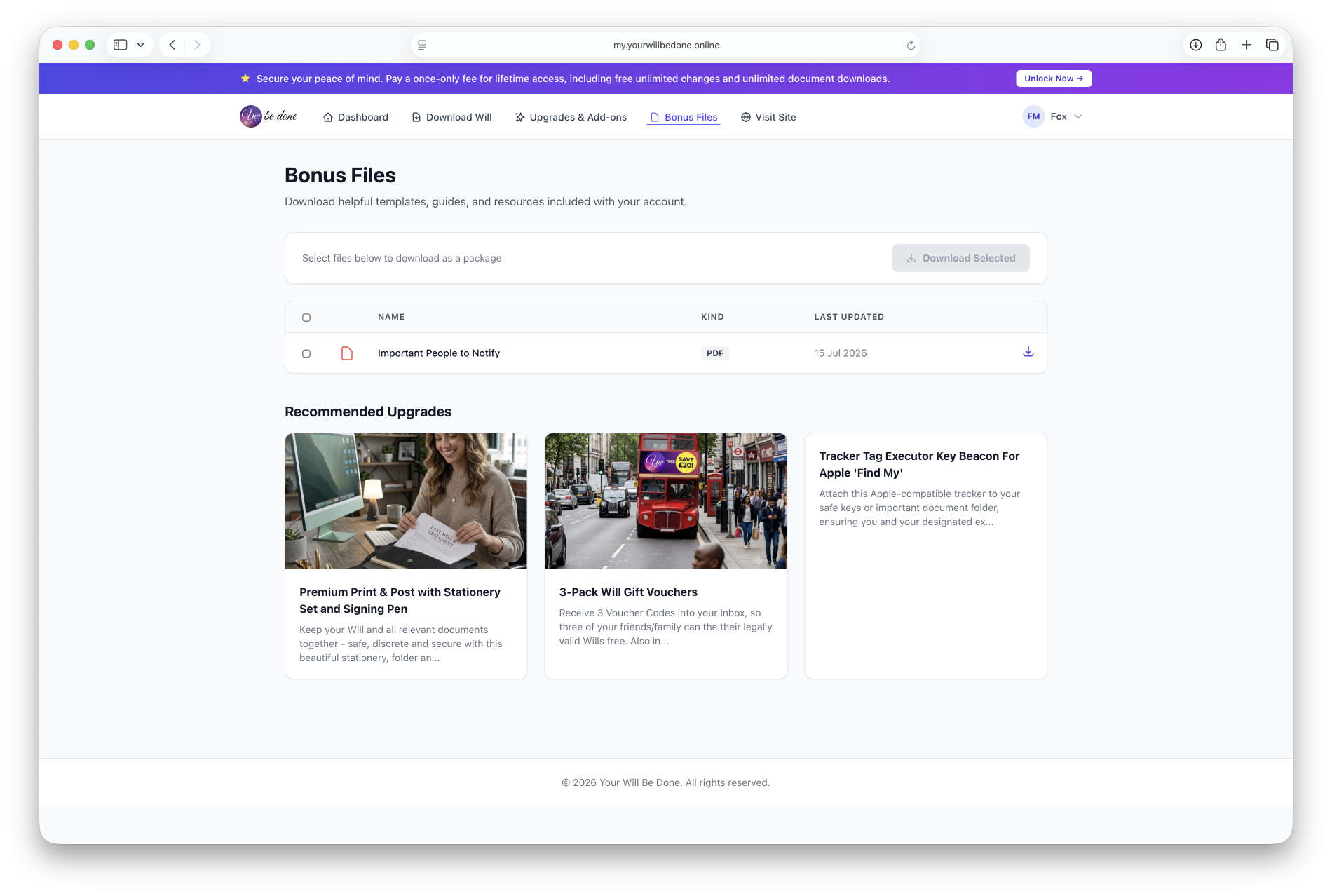The width and height of the screenshot is (1332, 896).
Task: Select the Bonus Files tab
Action: 684,117
